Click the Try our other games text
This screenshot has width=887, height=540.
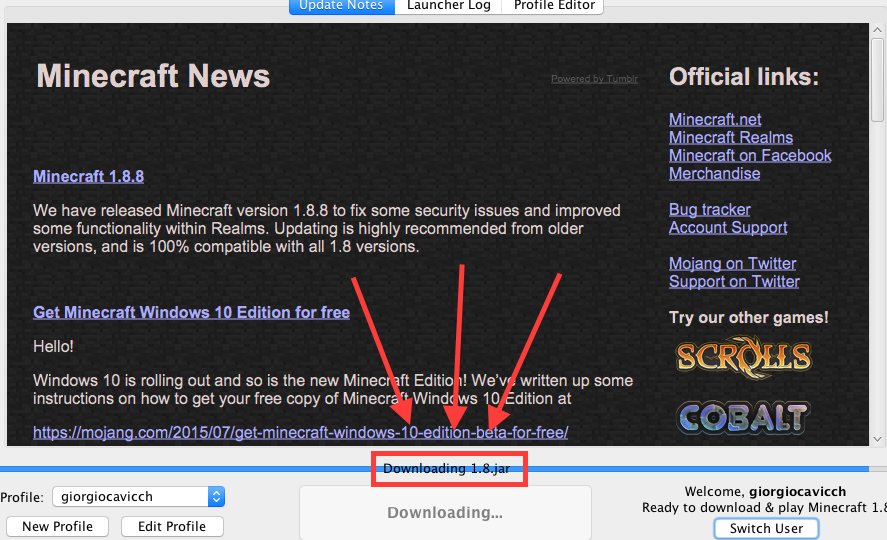pos(748,317)
